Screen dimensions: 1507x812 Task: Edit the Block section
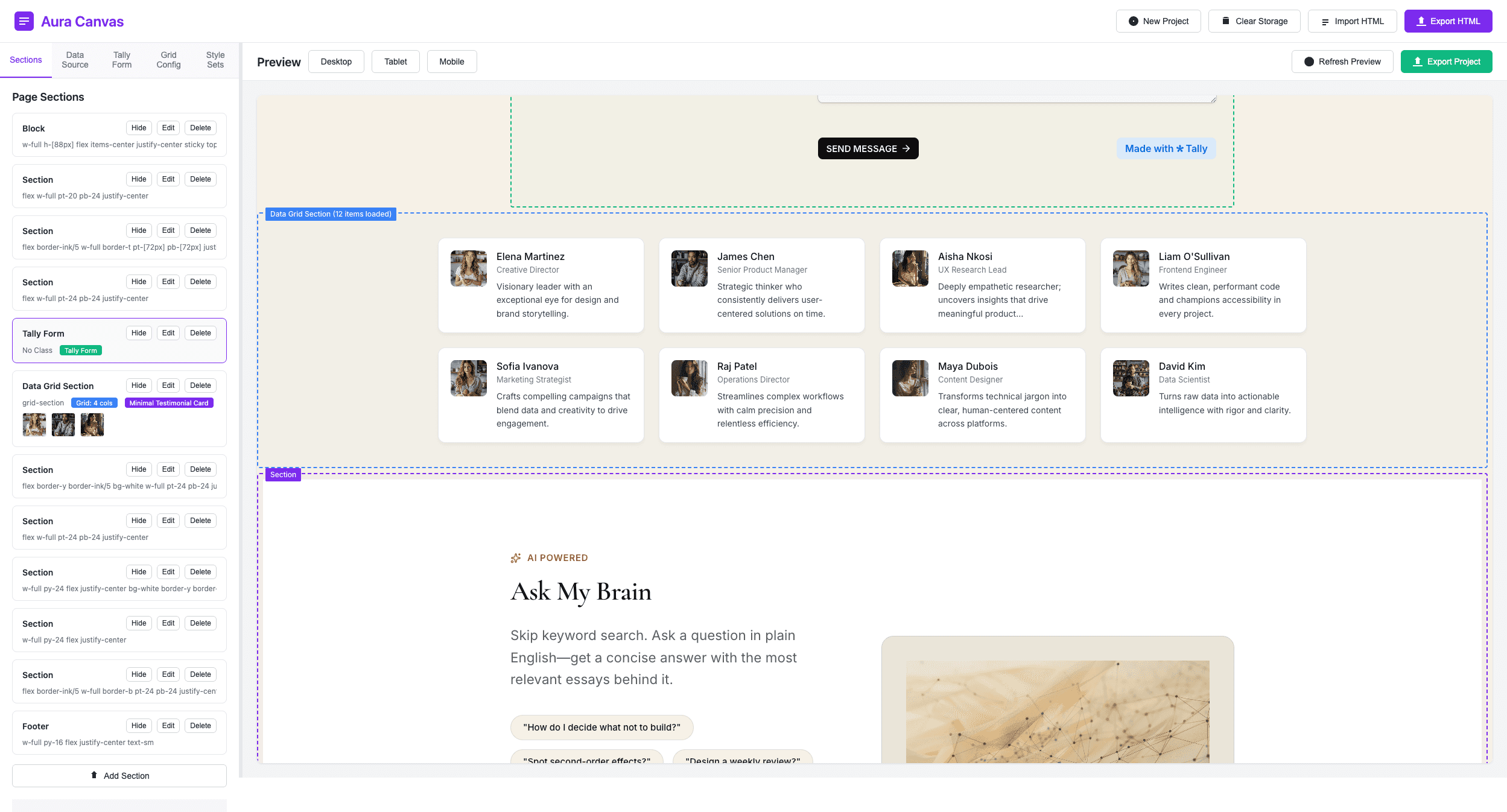click(x=168, y=128)
